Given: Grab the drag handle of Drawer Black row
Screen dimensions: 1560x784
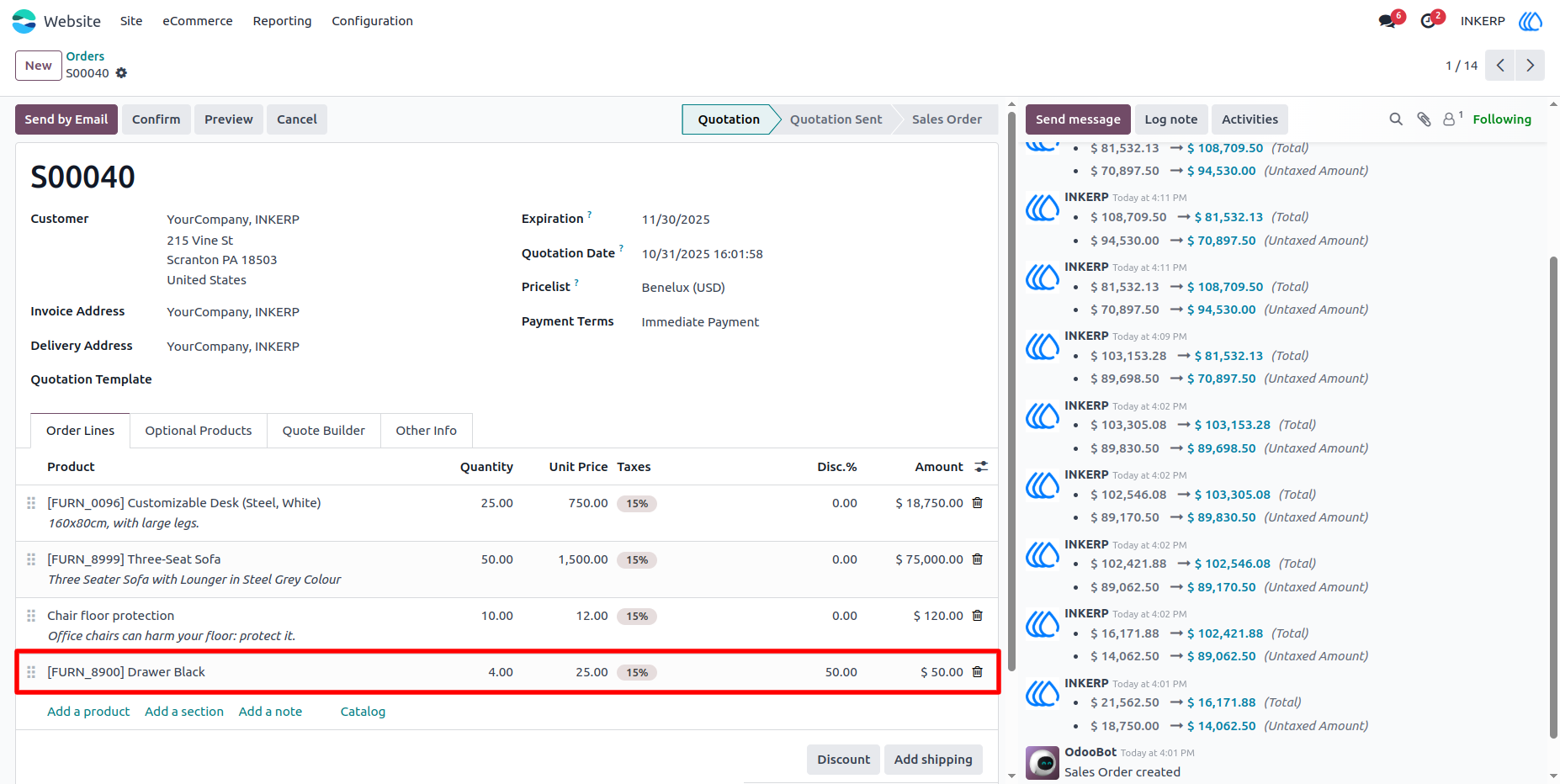Looking at the screenshot, I should tap(31, 672).
